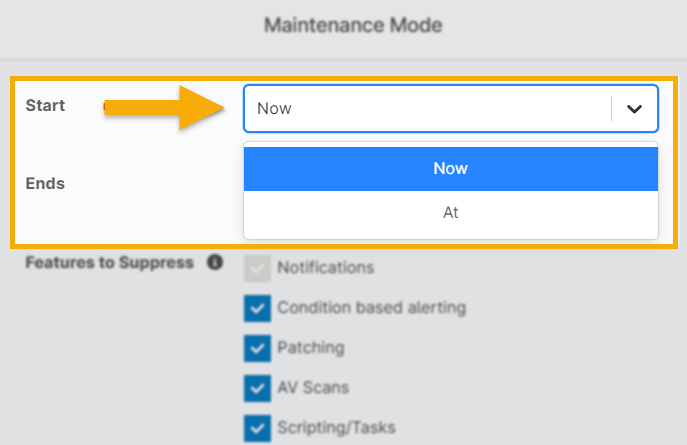Open the Start time dropdown field
Viewport: 687px width, 445px height.
tap(428, 109)
